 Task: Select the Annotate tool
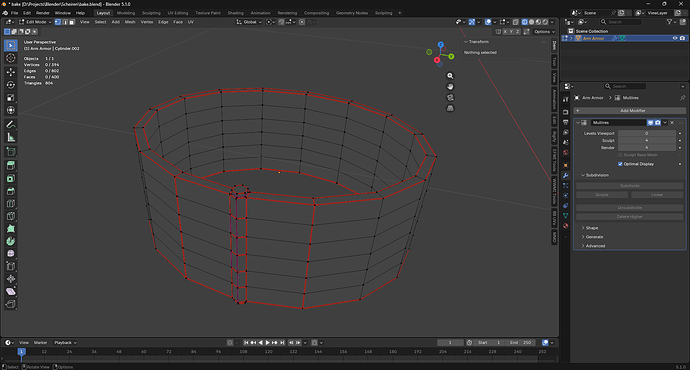pos(11,125)
